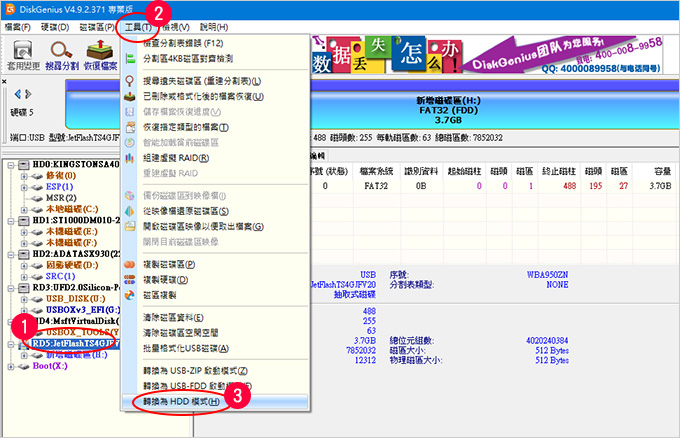Select the MSR(2) partition
Screen dimensions: 680x438
point(61,198)
